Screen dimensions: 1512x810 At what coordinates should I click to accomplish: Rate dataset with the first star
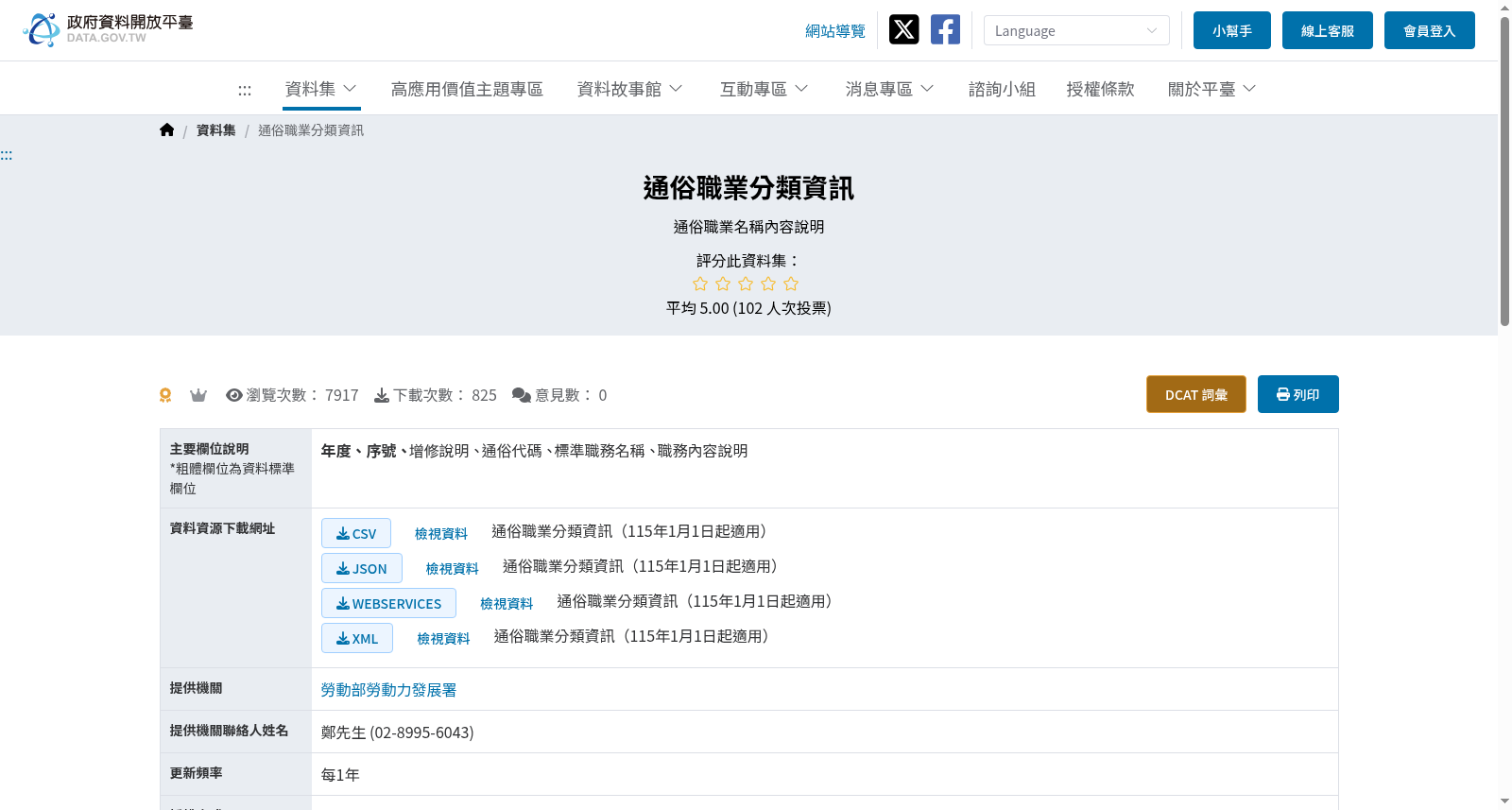(700, 284)
